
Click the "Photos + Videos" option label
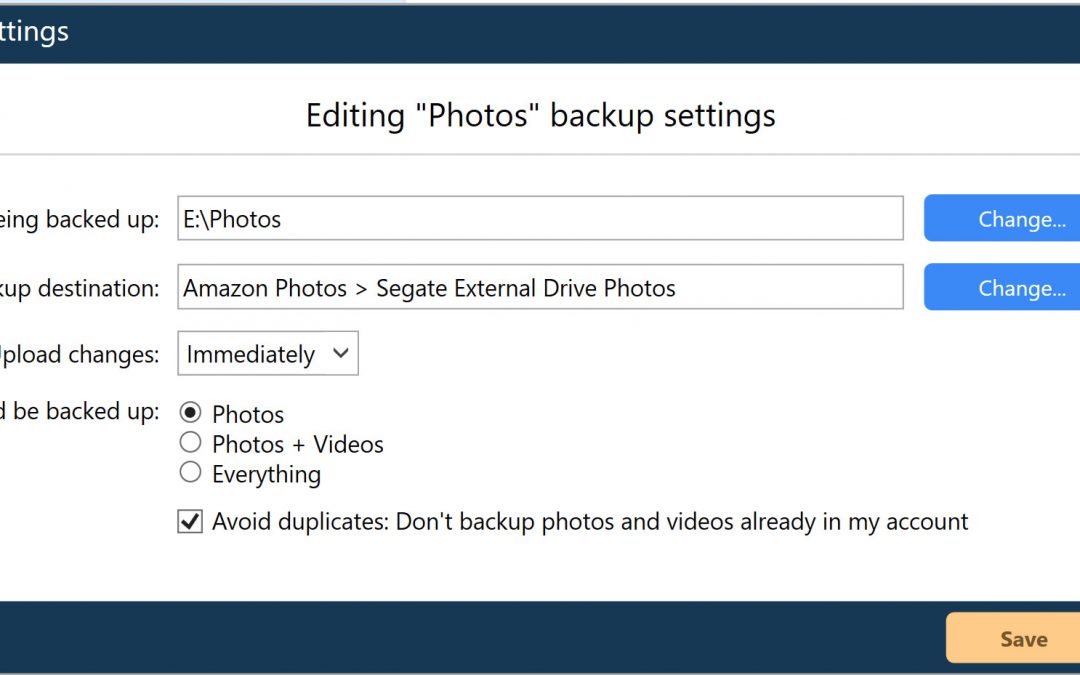tap(298, 444)
